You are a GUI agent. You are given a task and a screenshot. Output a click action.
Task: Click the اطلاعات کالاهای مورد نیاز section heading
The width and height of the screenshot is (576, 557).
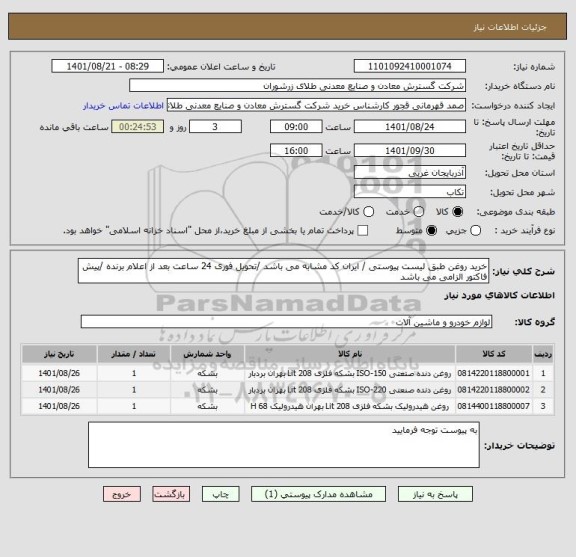point(500,296)
